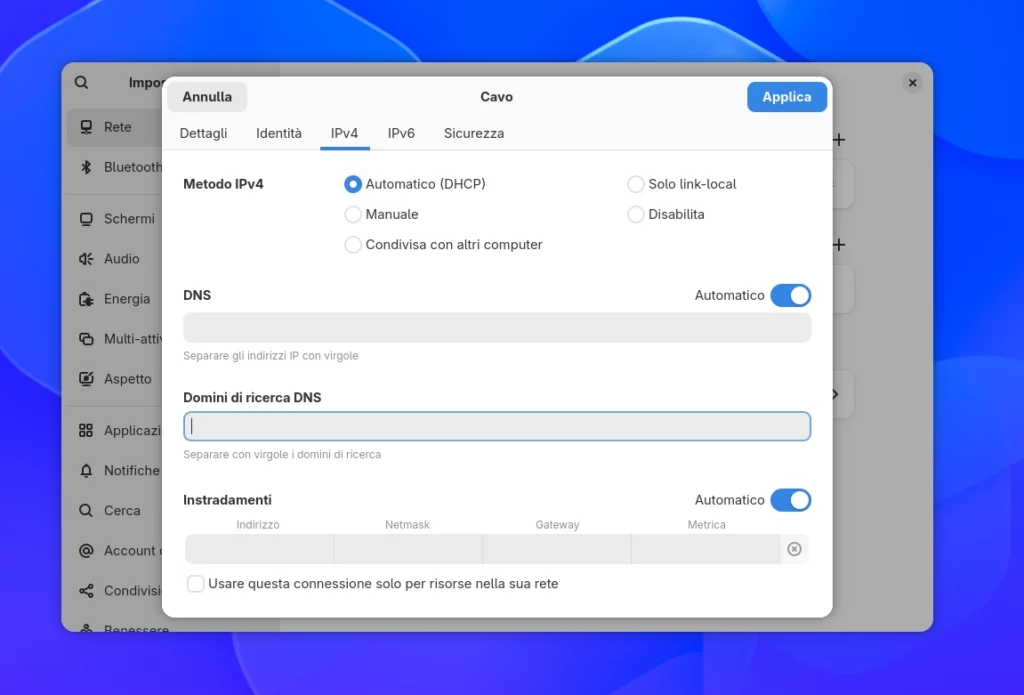Toggle the DNS Automatico switch
Screen dimensions: 1024x695
pyautogui.click(x=790, y=295)
